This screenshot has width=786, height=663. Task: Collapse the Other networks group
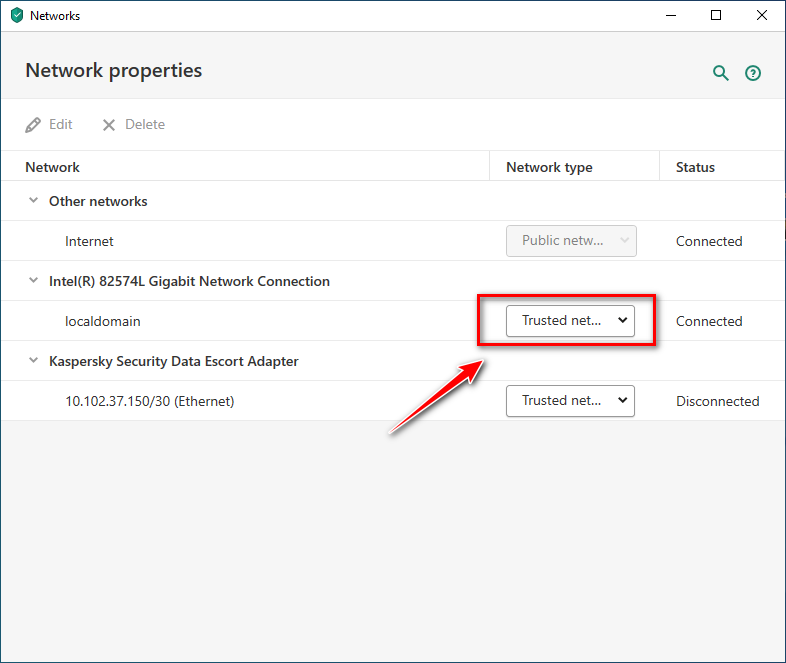[34, 201]
